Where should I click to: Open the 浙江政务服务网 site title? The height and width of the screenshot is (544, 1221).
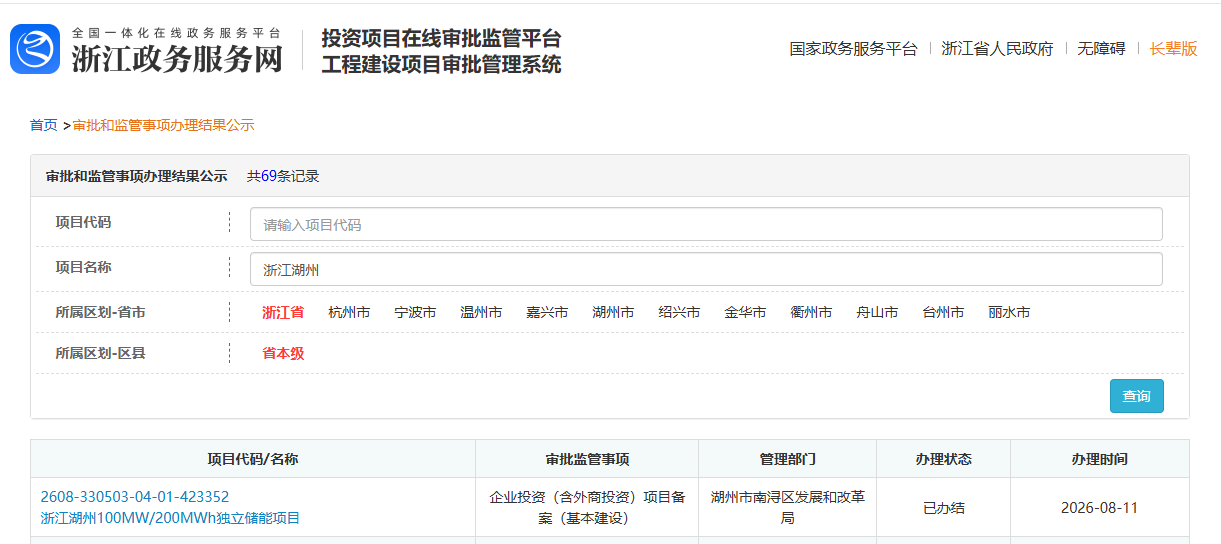pos(177,59)
